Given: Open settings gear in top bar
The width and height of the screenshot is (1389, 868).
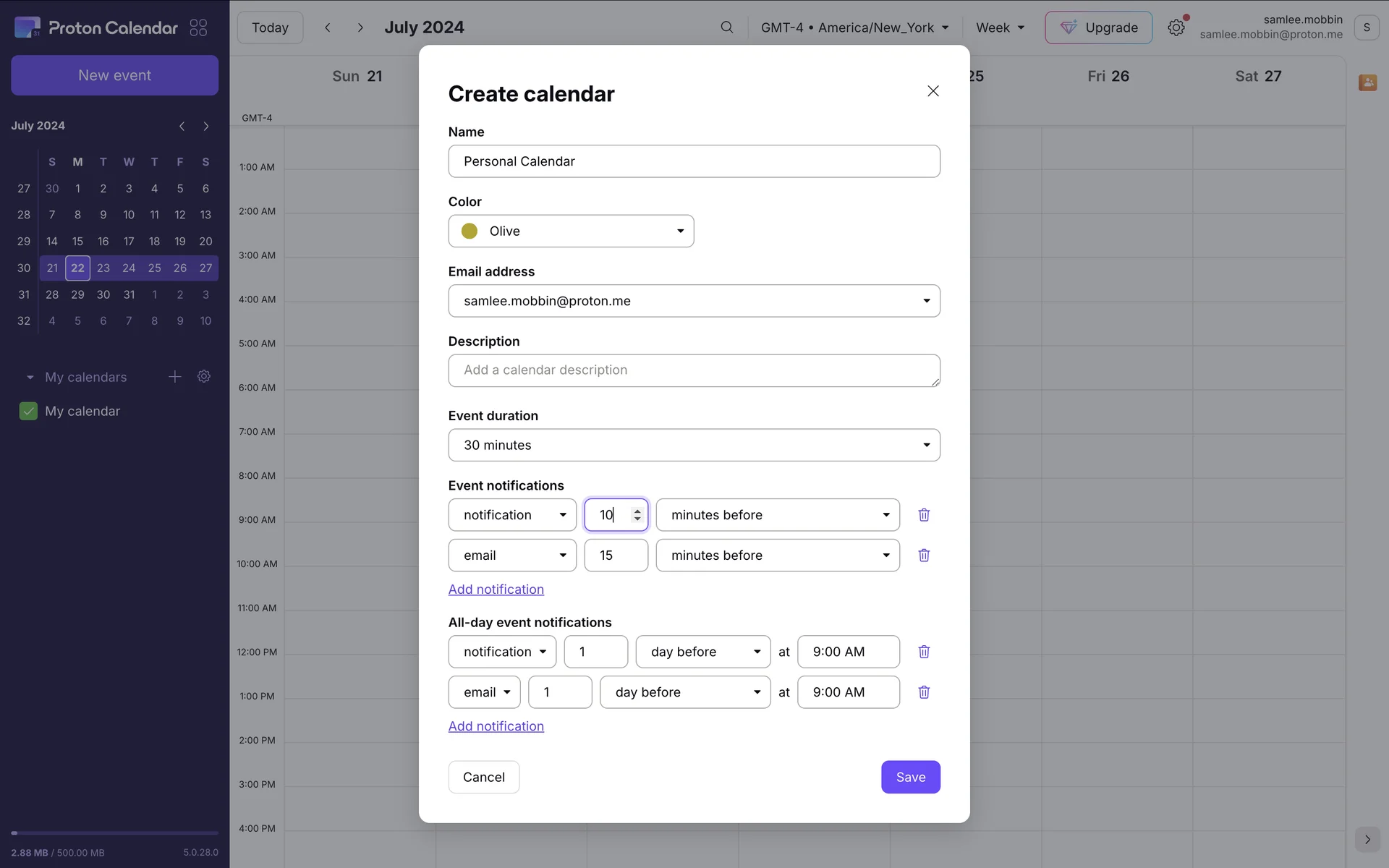Looking at the screenshot, I should pyautogui.click(x=1176, y=27).
